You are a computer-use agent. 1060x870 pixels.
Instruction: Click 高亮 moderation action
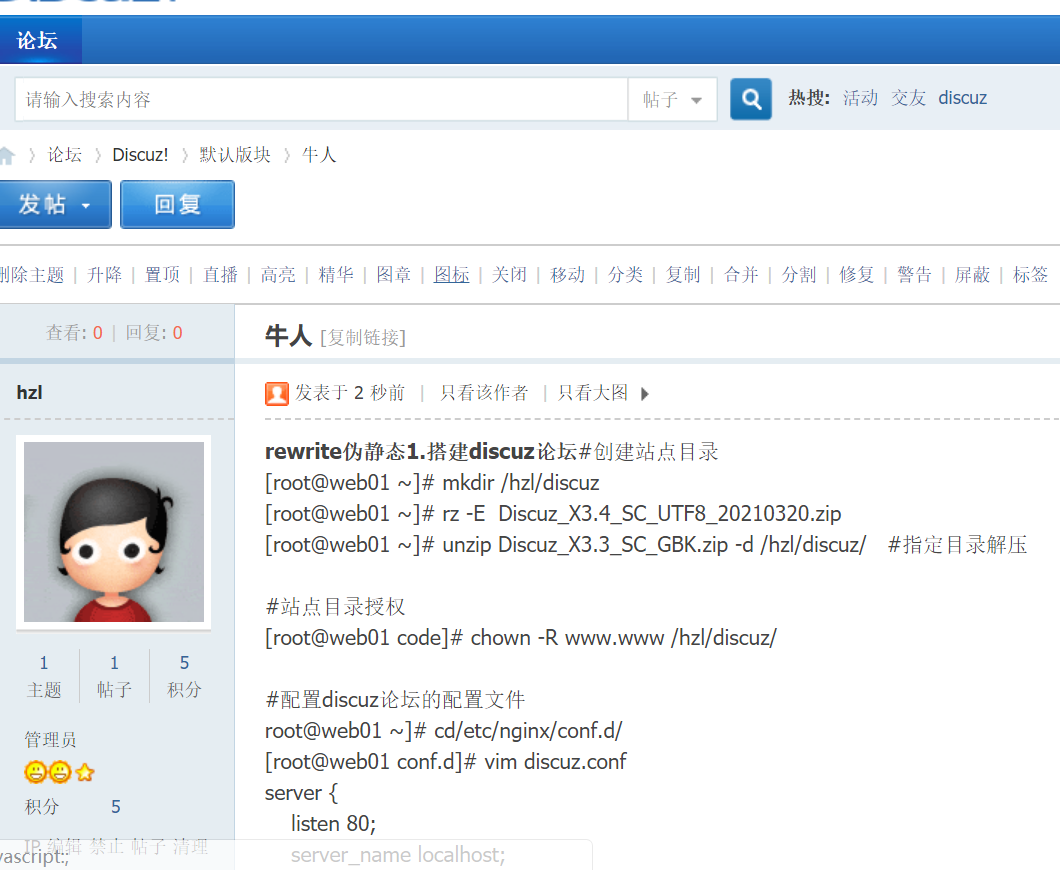click(278, 274)
